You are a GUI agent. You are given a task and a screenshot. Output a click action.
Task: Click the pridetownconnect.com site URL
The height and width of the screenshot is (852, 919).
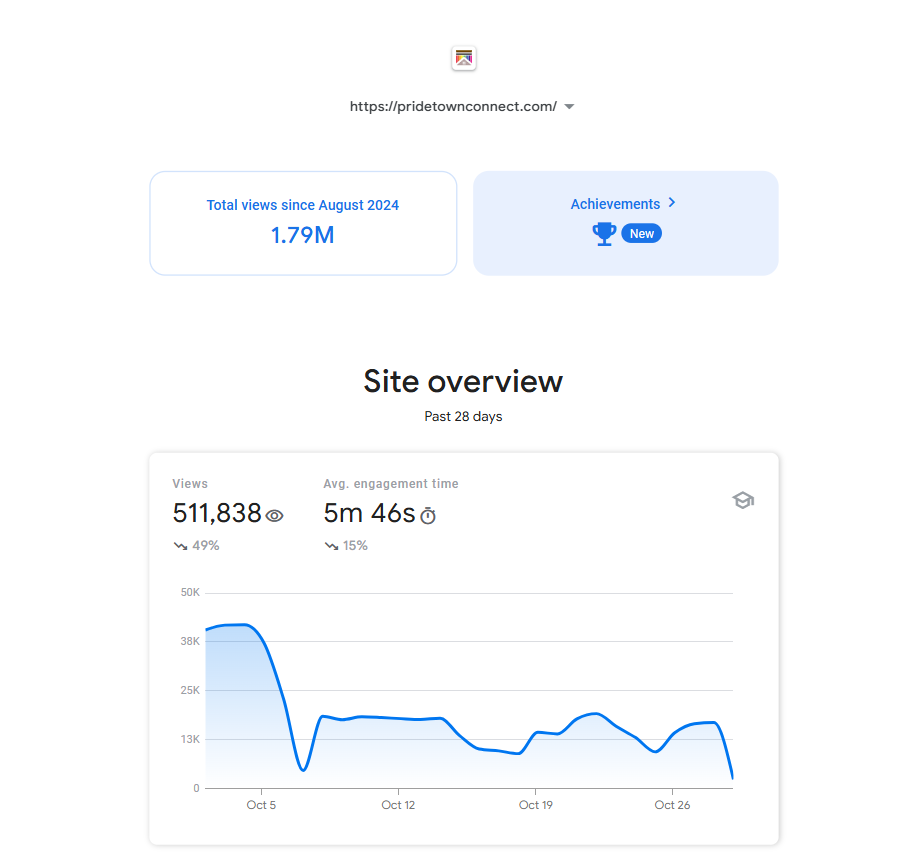click(452, 107)
